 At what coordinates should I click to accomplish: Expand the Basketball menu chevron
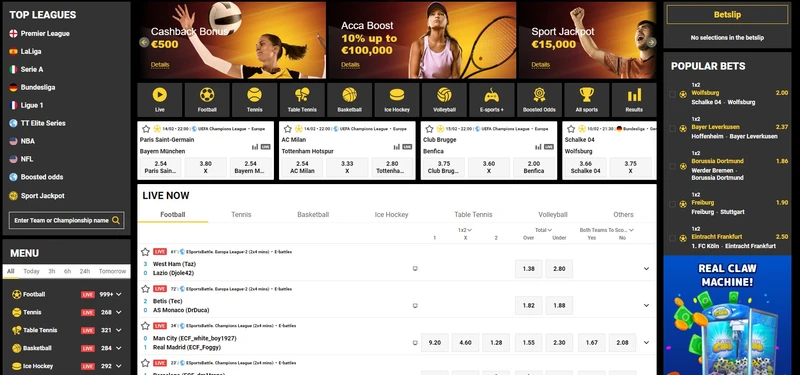click(x=119, y=348)
